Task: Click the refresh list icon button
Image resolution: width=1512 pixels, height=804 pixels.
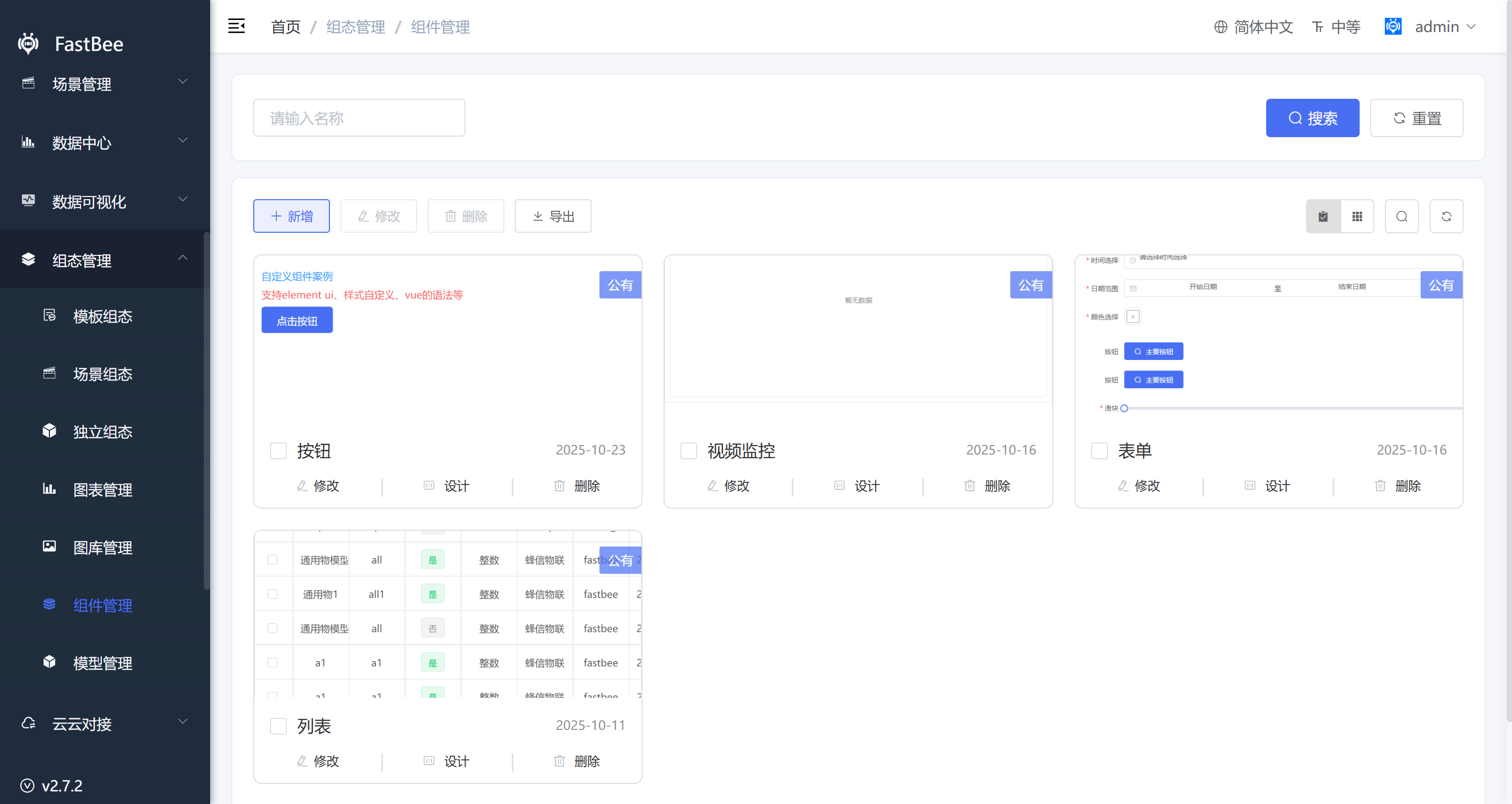Action: pos(1446,217)
